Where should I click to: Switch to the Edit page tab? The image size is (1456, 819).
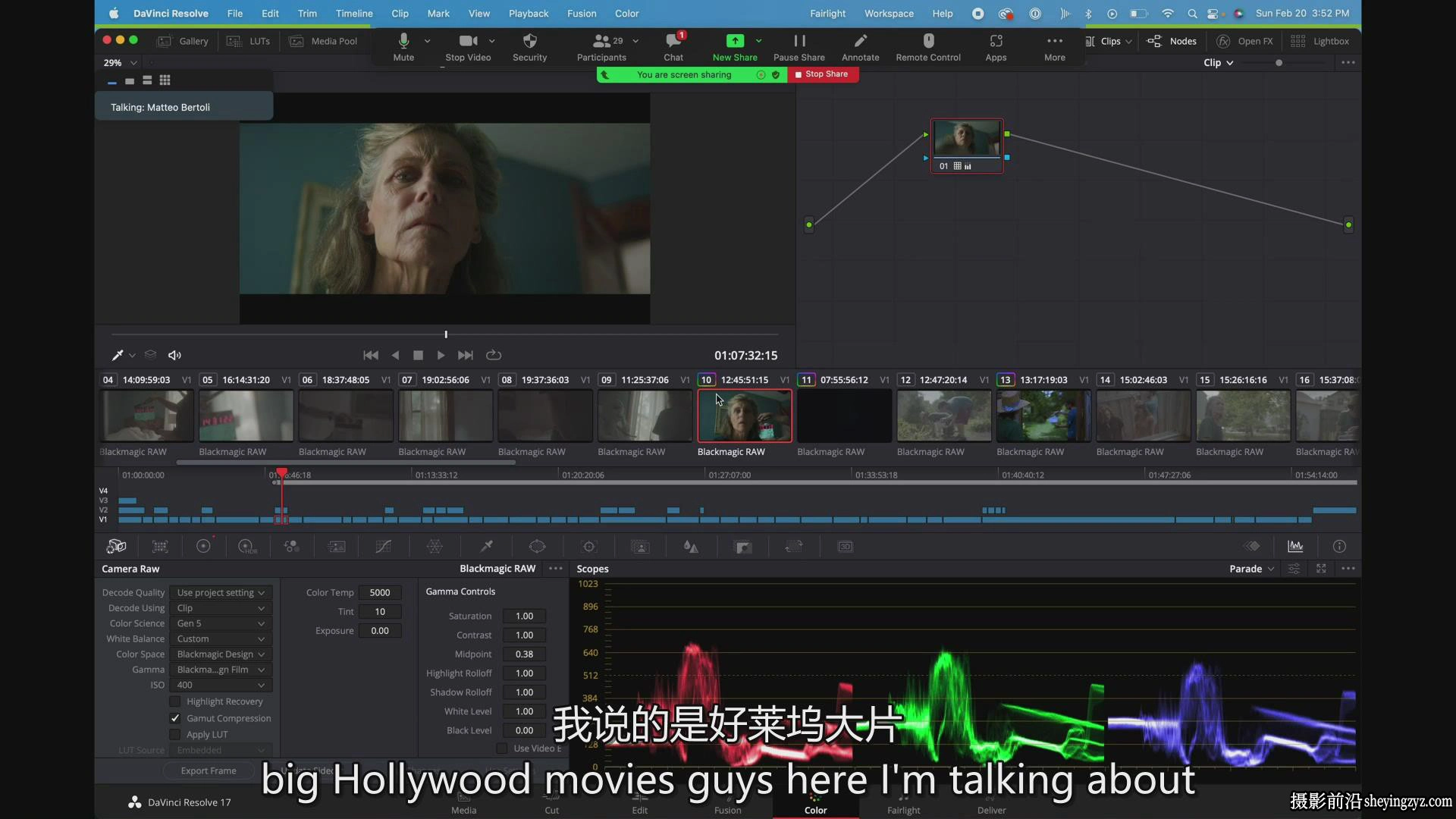click(640, 804)
